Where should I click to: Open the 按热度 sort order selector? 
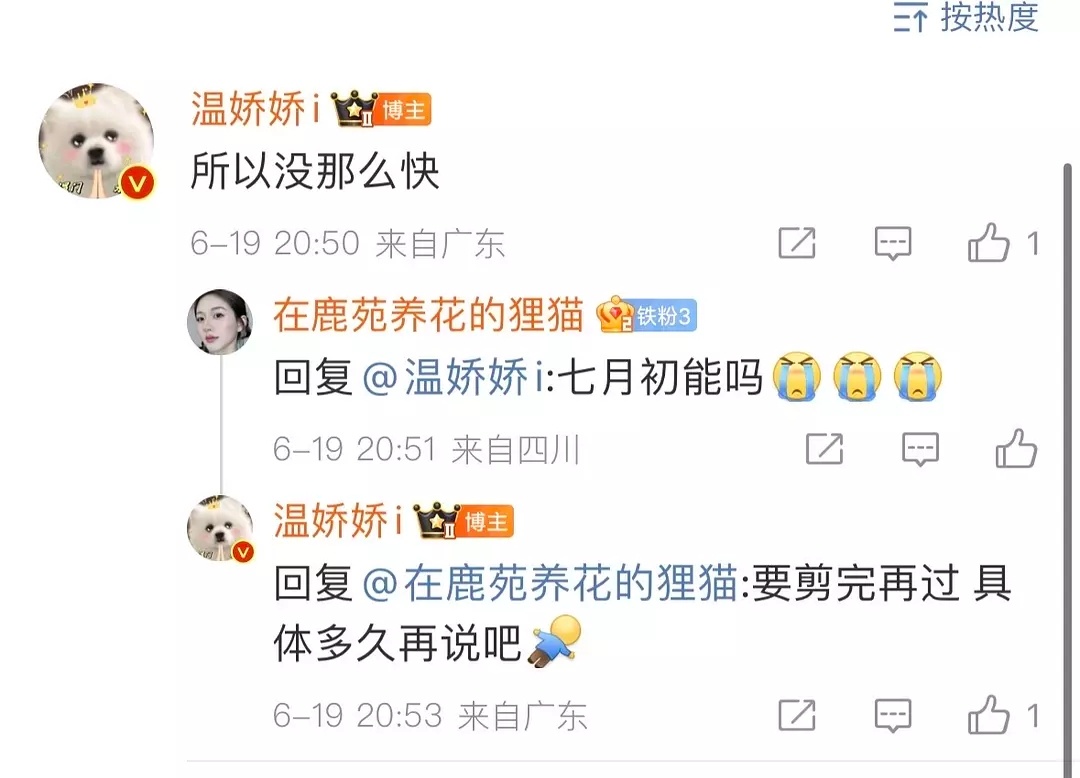pos(966,17)
